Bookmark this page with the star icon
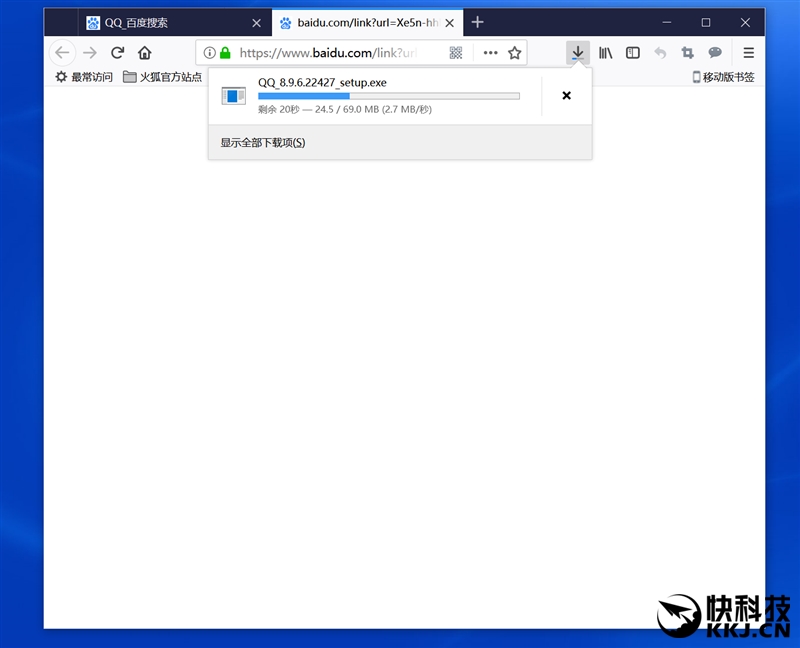The height and width of the screenshot is (648, 800). pyautogui.click(x=515, y=53)
